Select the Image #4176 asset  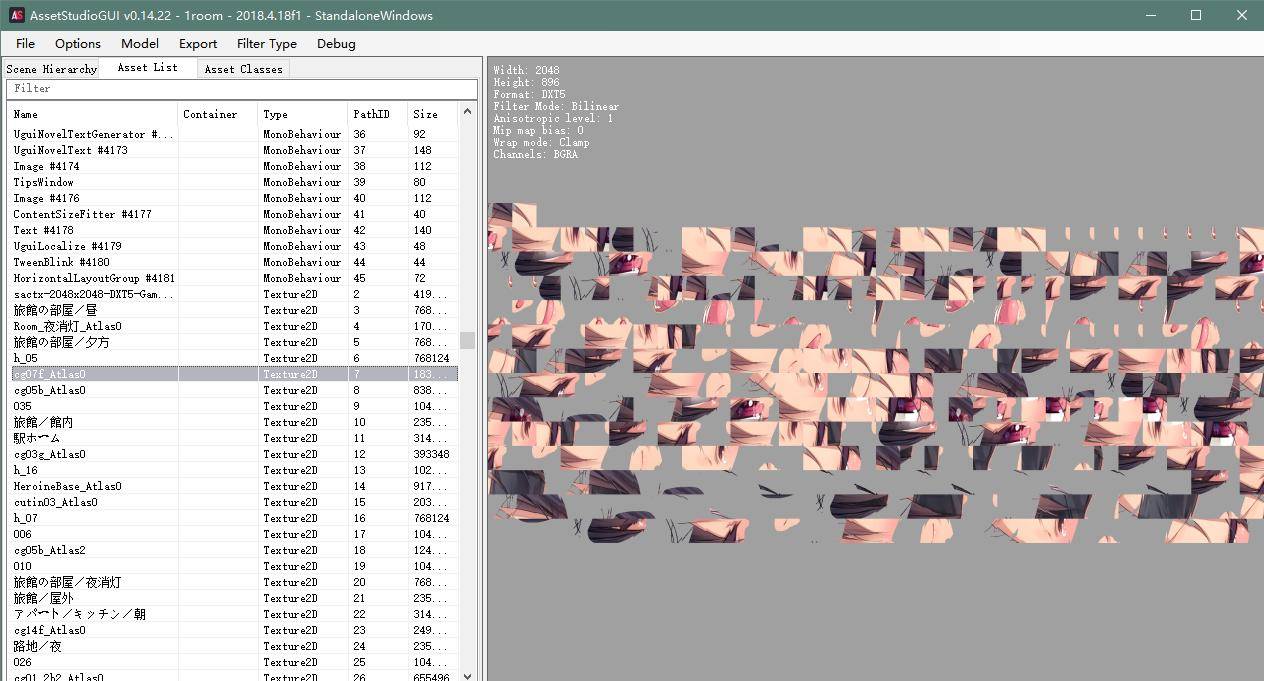[233, 198]
